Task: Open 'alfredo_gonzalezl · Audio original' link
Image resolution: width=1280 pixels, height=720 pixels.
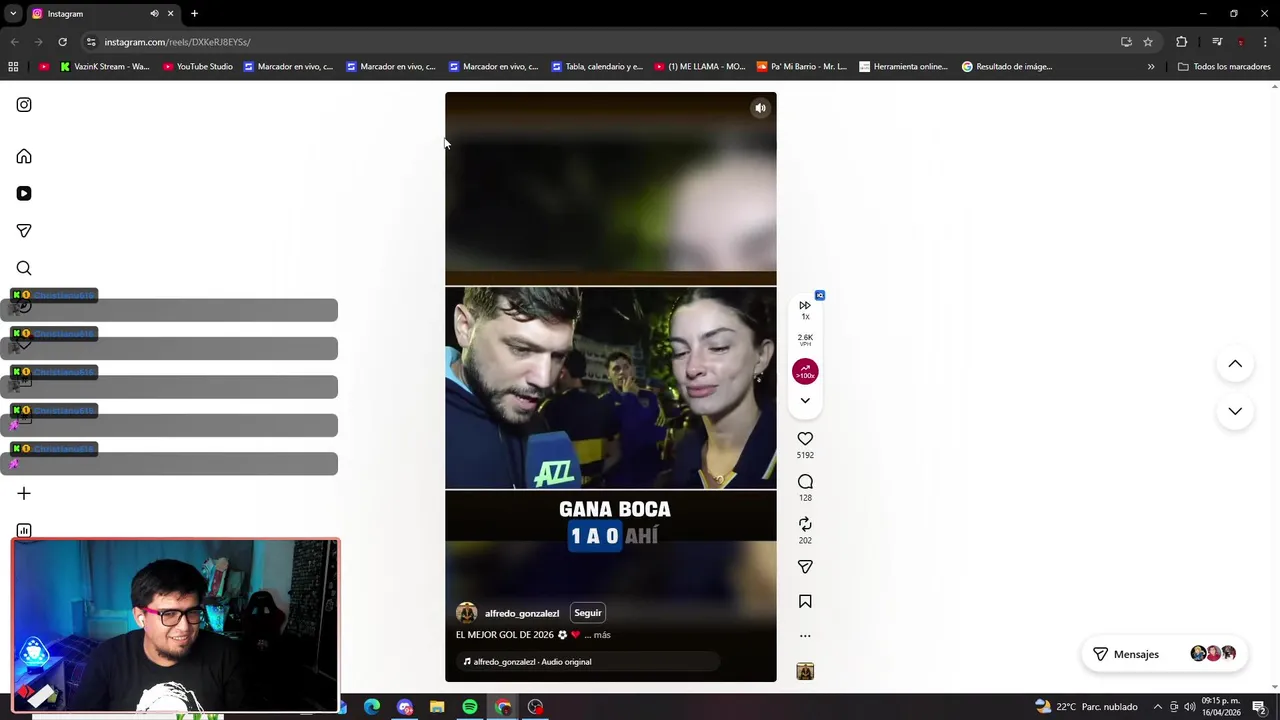Action: (532, 662)
